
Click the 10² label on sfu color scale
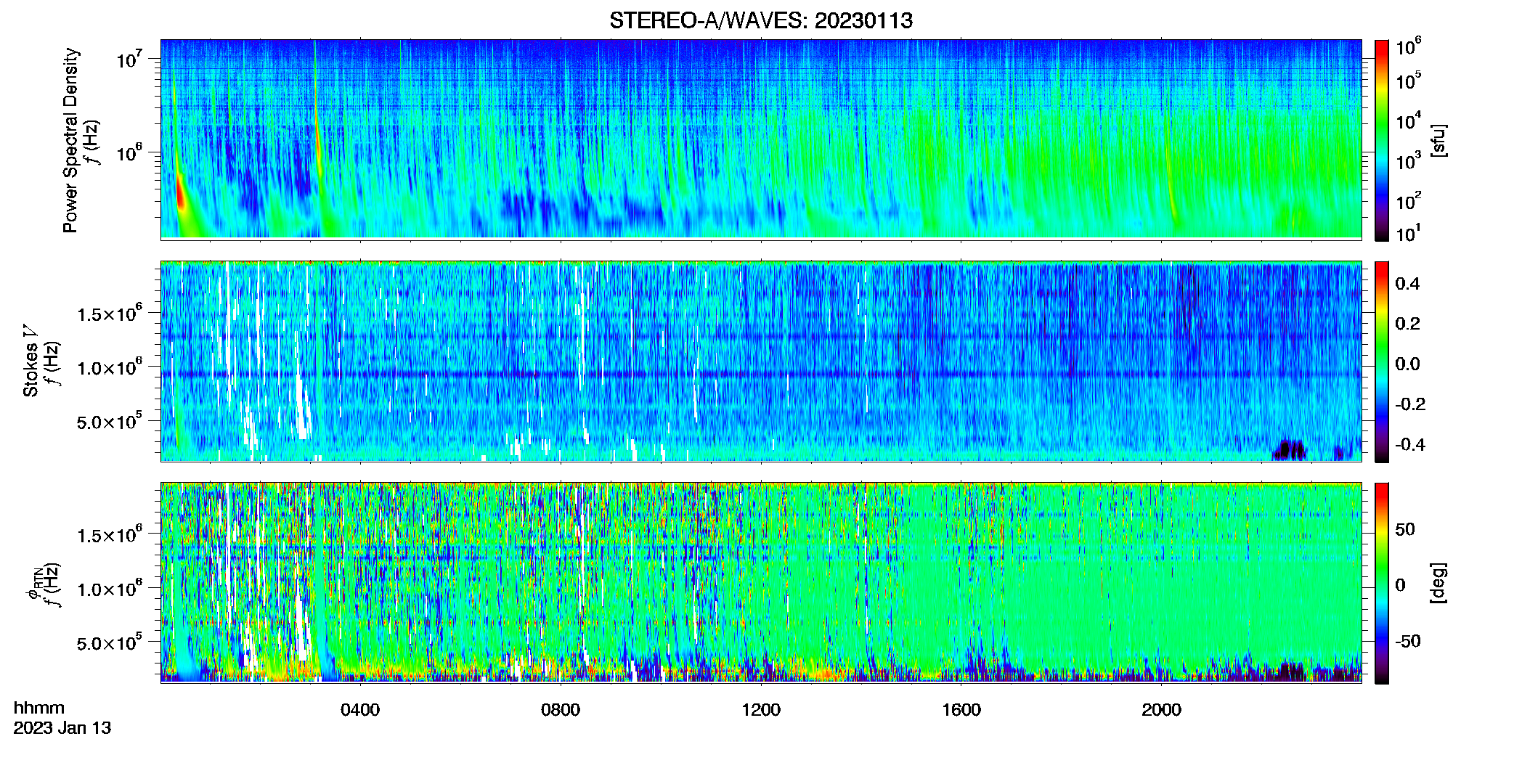pos(1409,201)
